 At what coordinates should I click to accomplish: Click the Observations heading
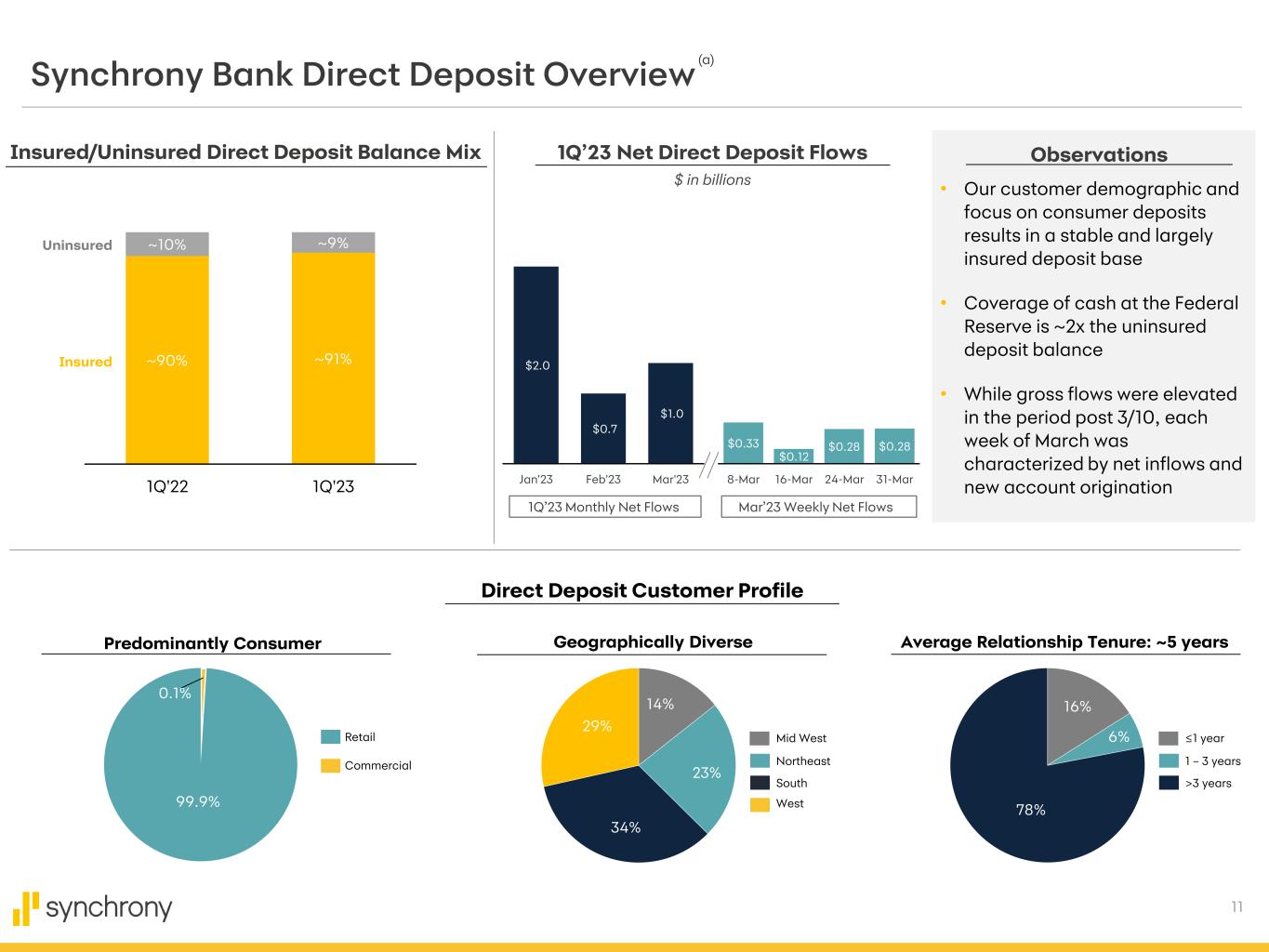[x=1098, y=155]
